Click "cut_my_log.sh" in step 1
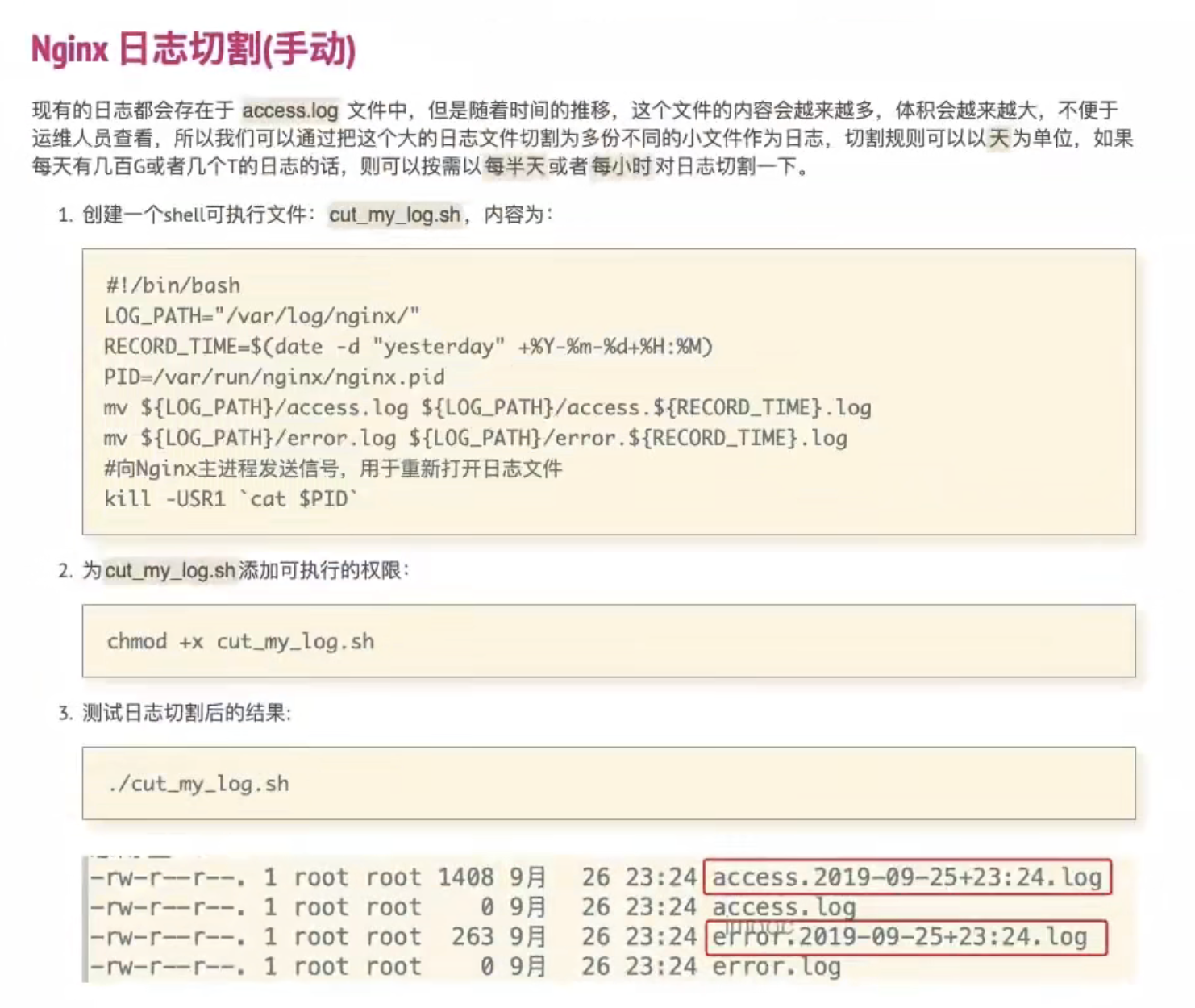 click(x=395, y=215)
